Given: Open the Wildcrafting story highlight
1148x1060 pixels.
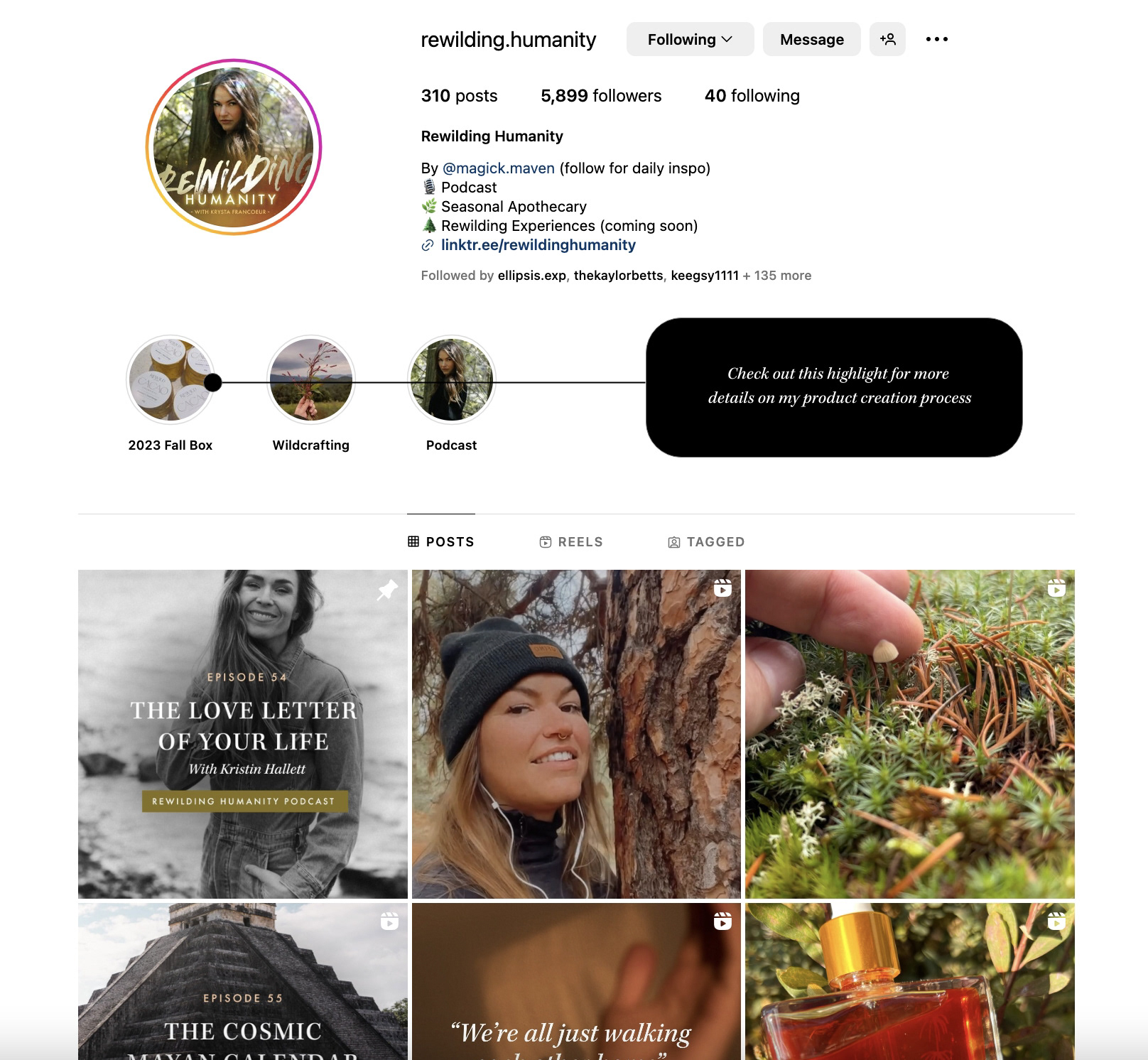Looking at the screenshot, I should click(311, 379).
